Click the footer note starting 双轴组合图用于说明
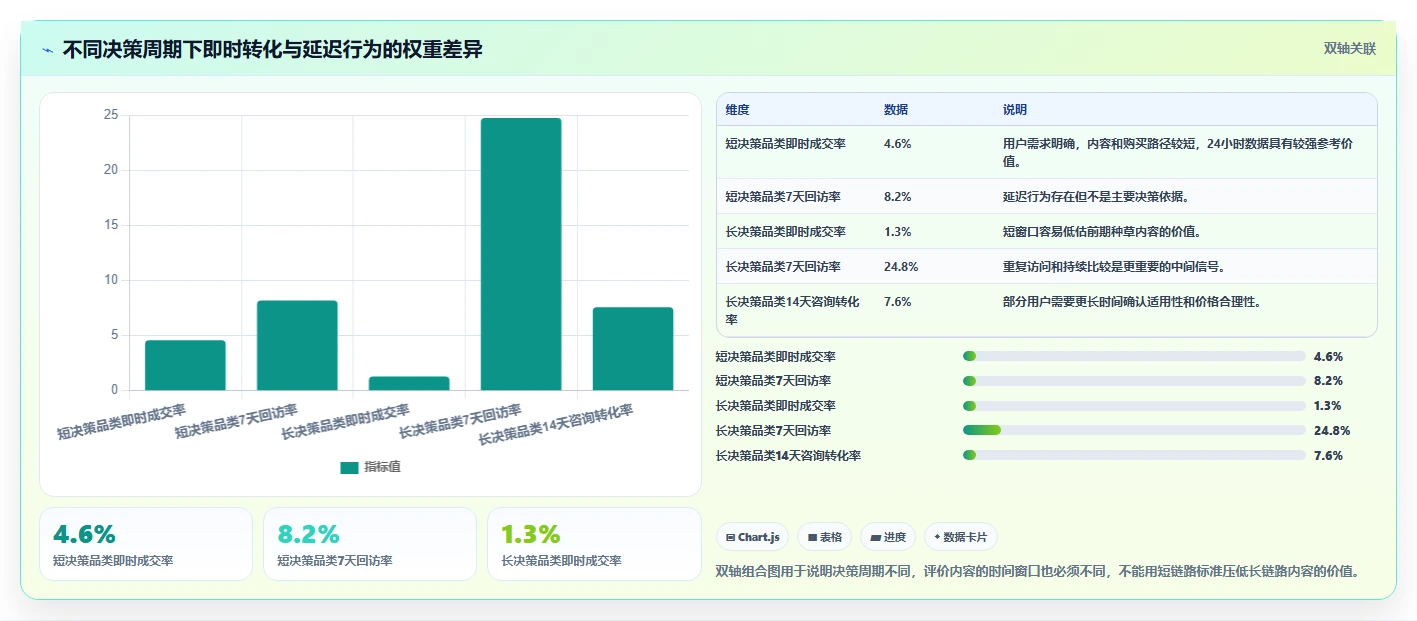Viewport: 1417px width, 621px height. 1038,572
